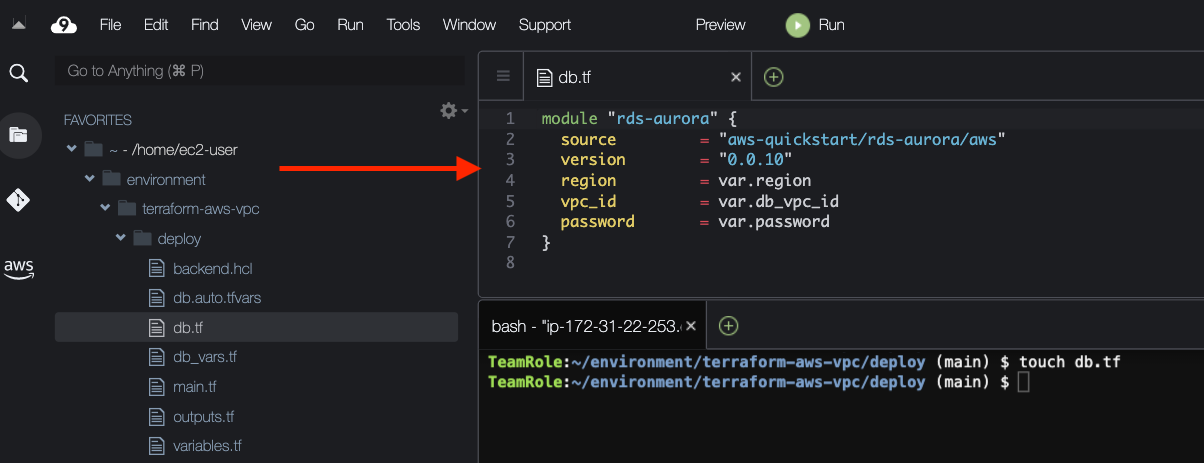Click the FAVORITES heading

coord(98,120)
